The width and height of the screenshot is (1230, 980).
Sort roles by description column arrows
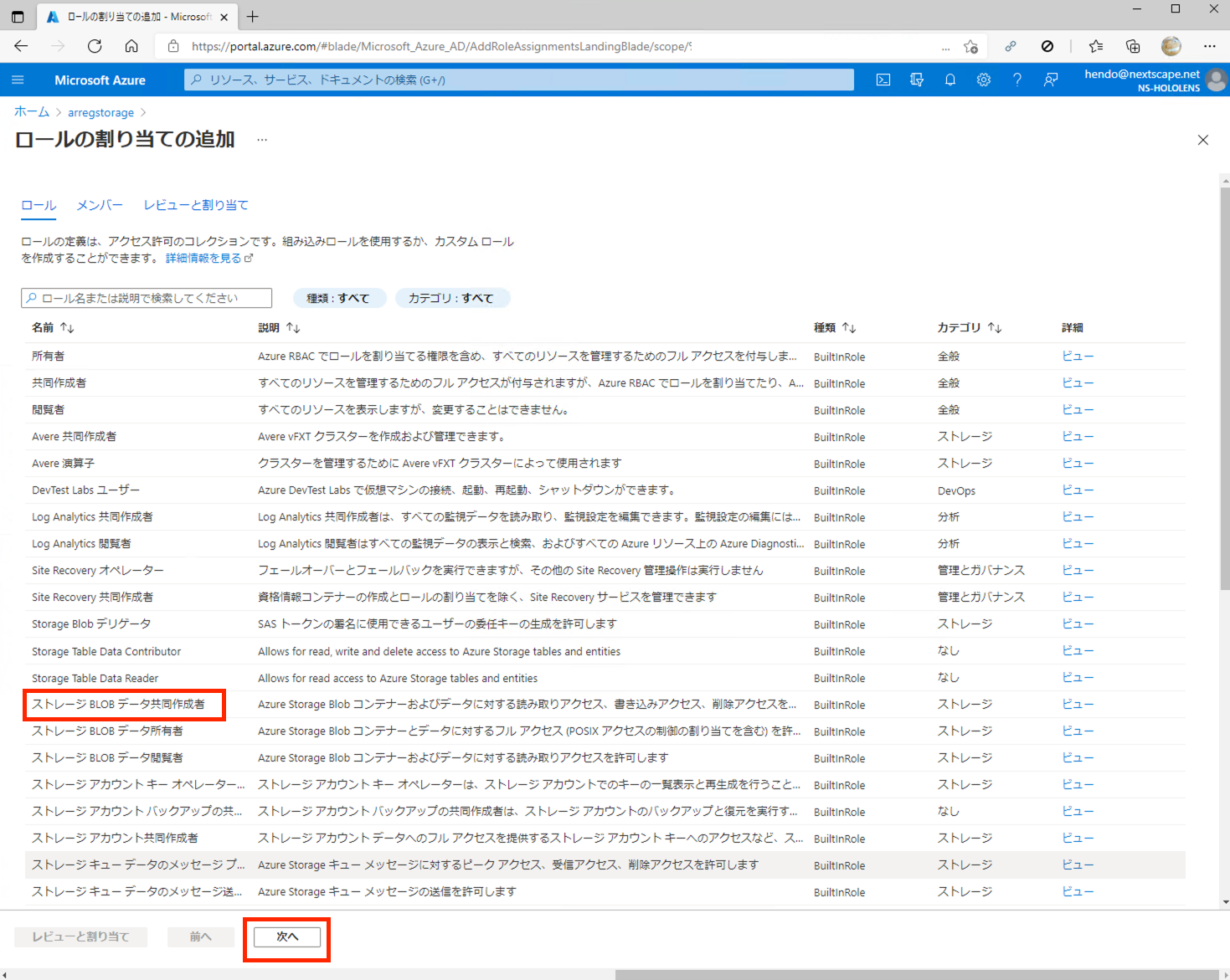coord(293,328)
